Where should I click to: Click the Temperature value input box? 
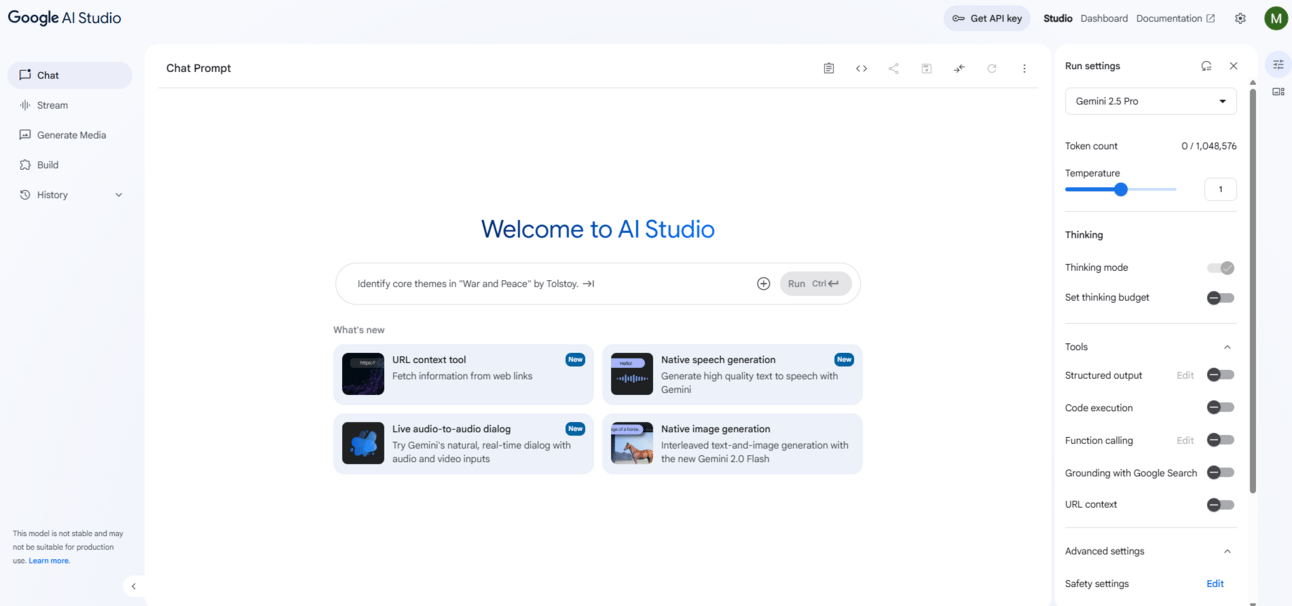pyautogui.click(x=1220, y=189)
